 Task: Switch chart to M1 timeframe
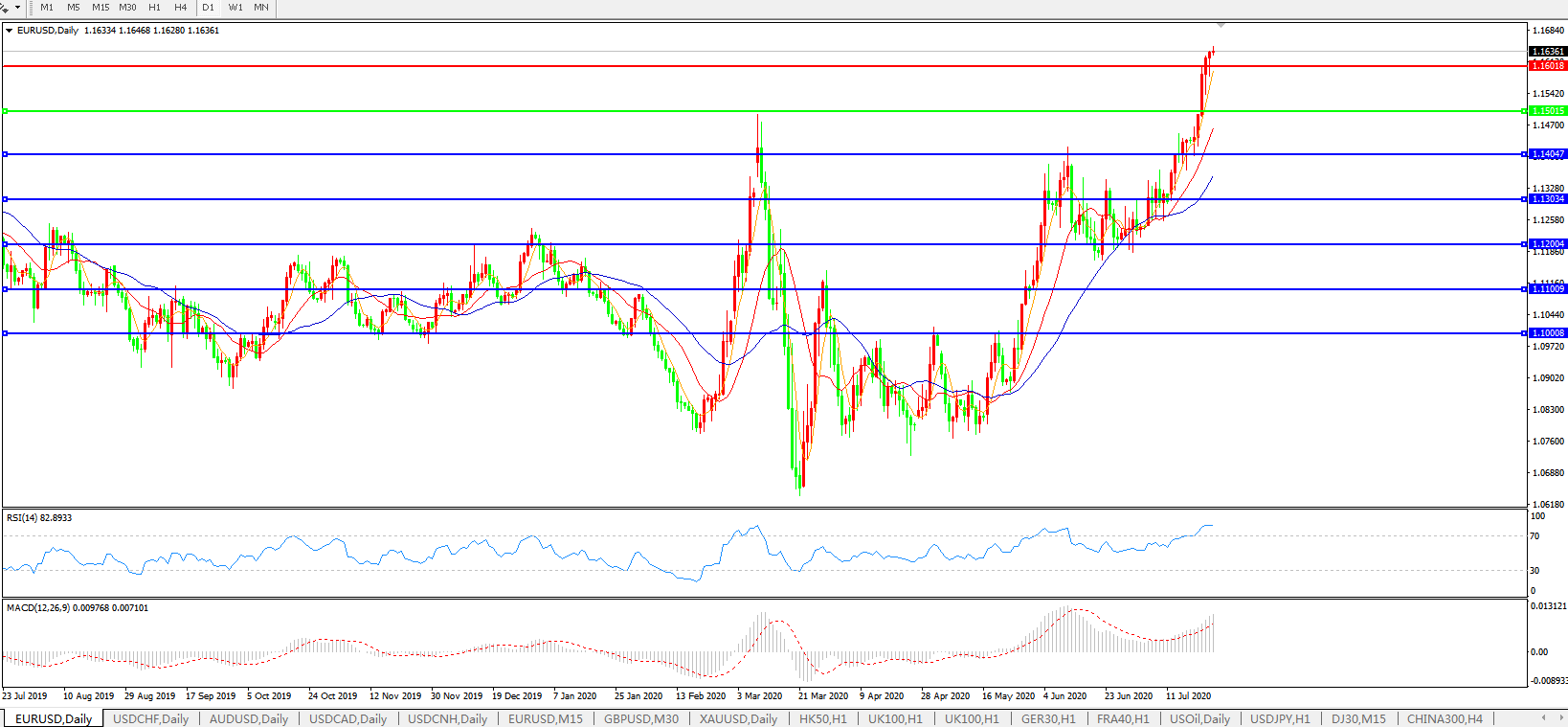tap(46, 8)
